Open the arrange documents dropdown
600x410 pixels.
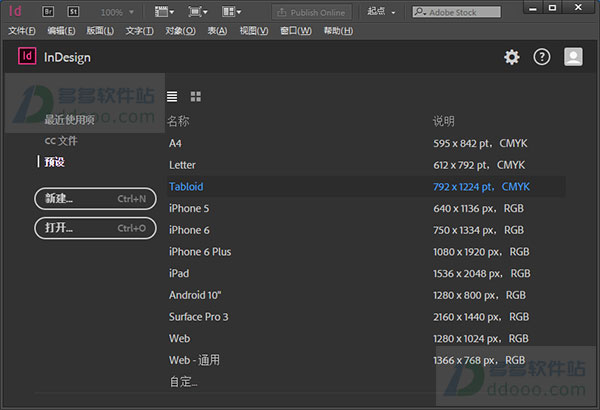point(232,12)
